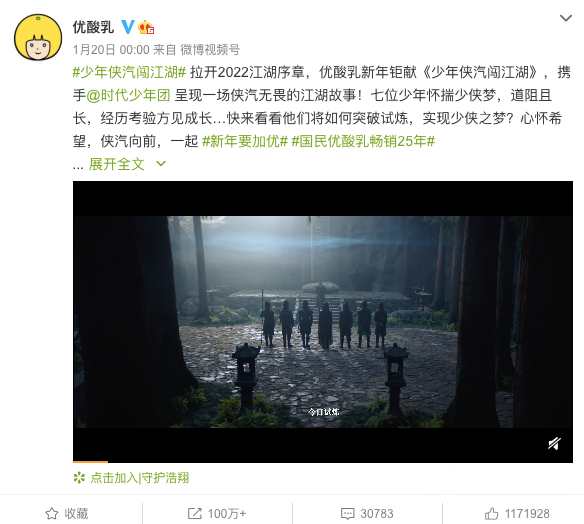Expand full post text with 展开全文
Viewport: 584px width, 524px height.
point(117,164)
